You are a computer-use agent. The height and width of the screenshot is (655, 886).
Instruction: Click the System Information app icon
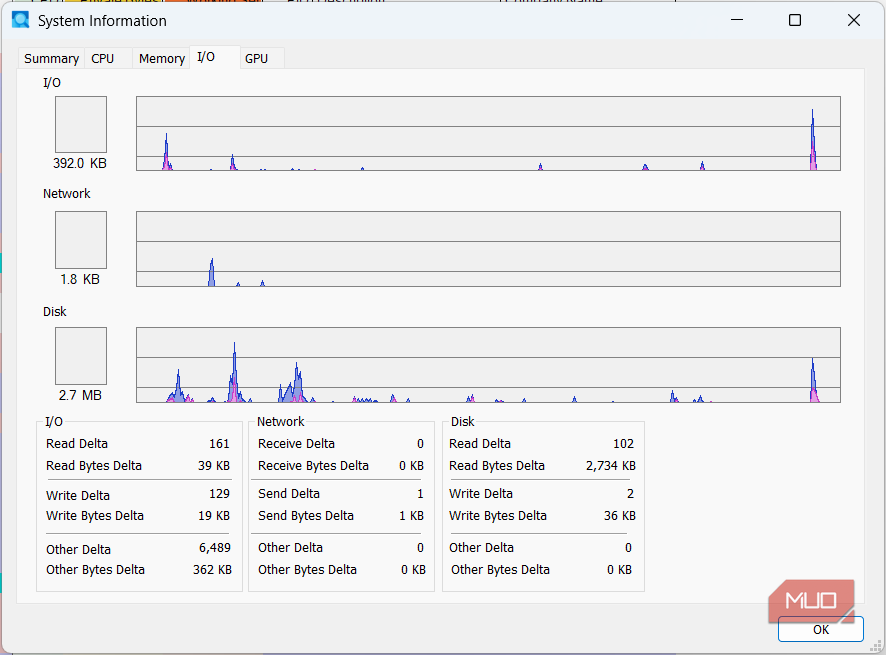click(21, 20)
